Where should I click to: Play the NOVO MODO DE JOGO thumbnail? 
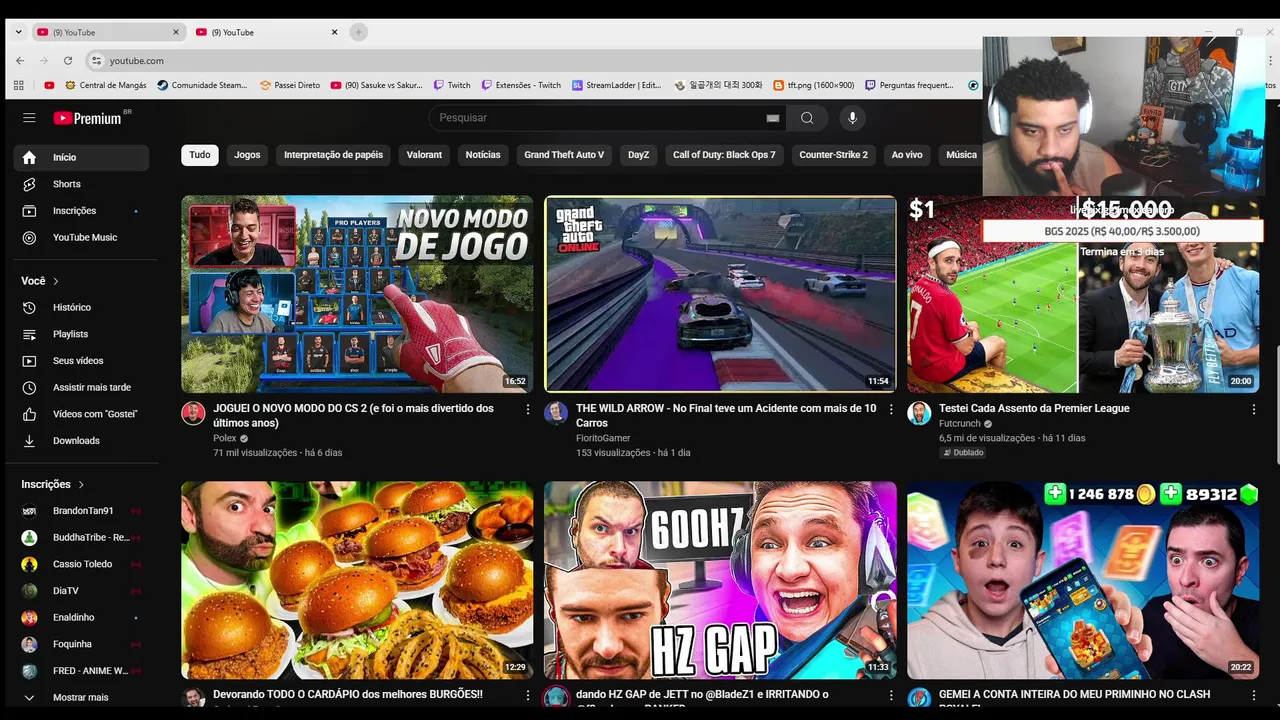point(357,294)
